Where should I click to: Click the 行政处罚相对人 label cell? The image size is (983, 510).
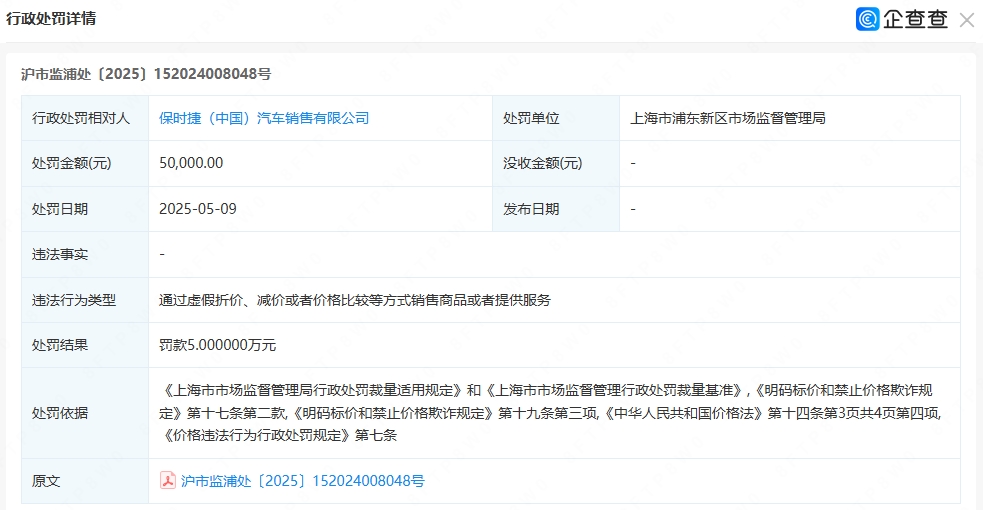[85, 118]
